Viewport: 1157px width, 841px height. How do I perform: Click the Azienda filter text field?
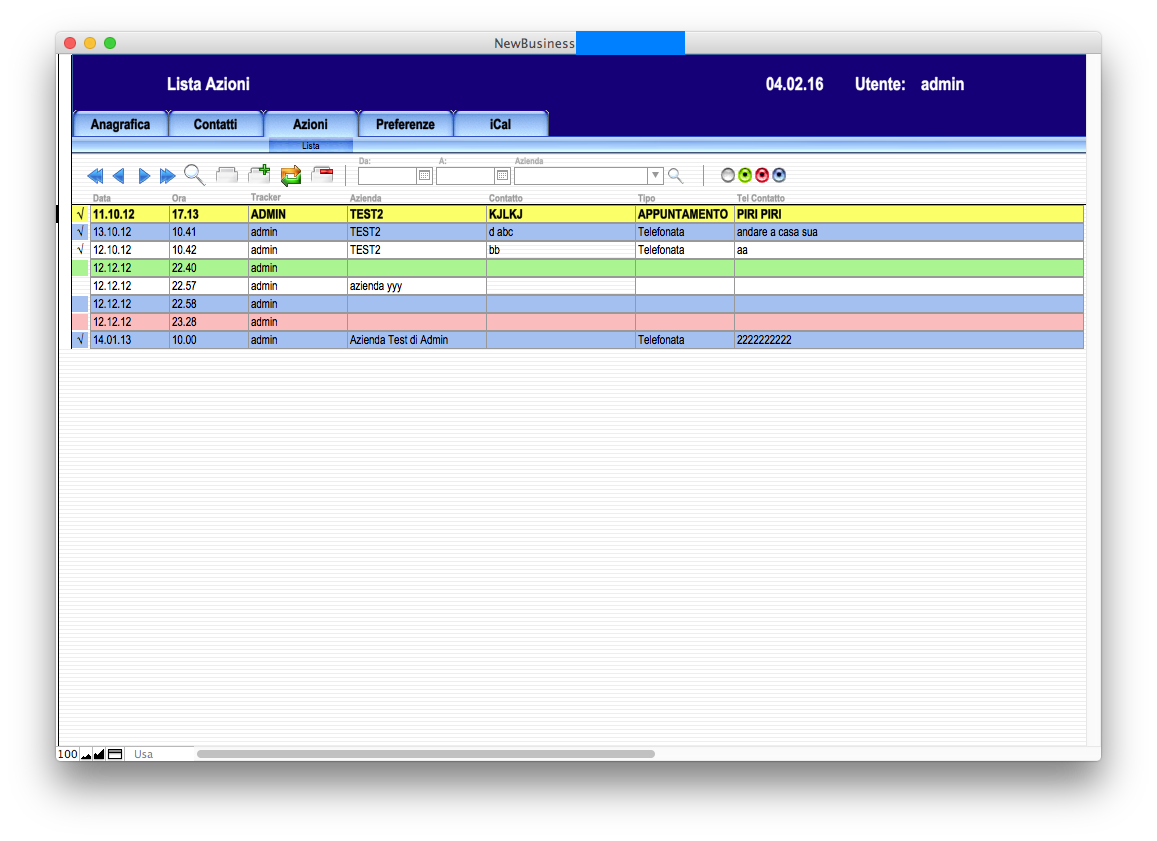[581, 176]
